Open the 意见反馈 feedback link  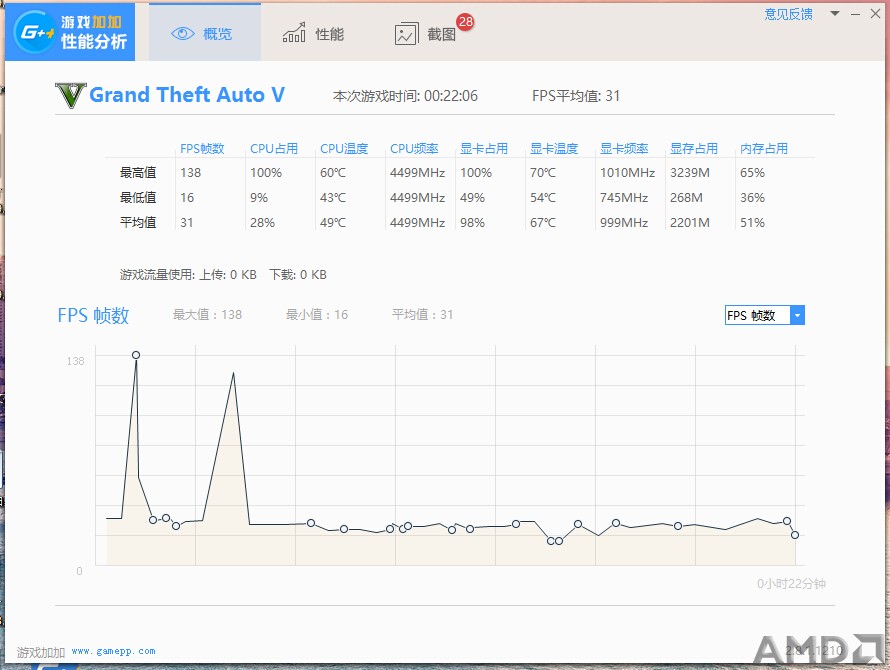click(x=788, y=14)
